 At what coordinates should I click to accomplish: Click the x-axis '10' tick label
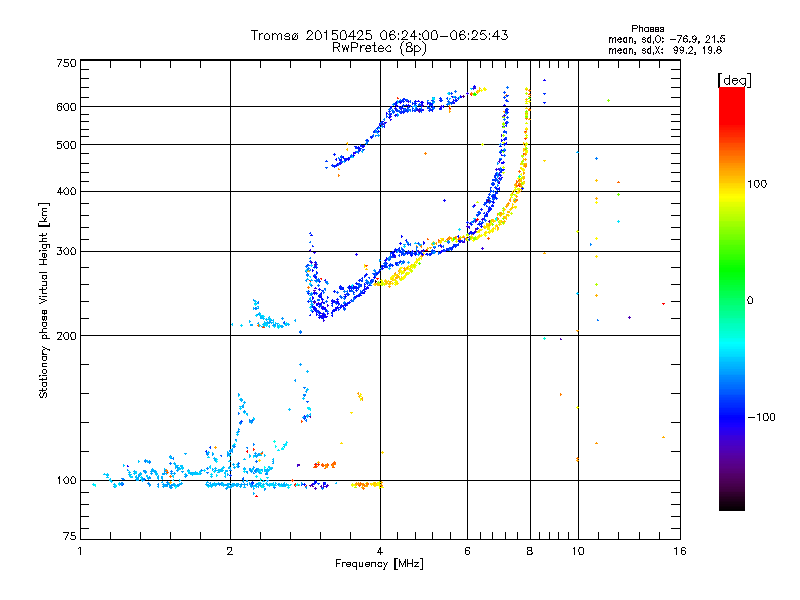(578, 551)
